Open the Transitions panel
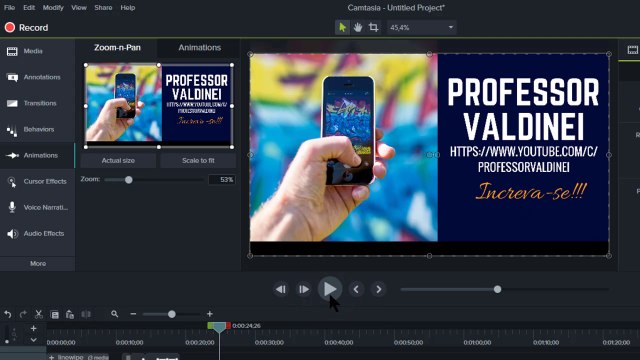Image resolution: width=640 pixels, height=360 pixels. tap(38, 103)
